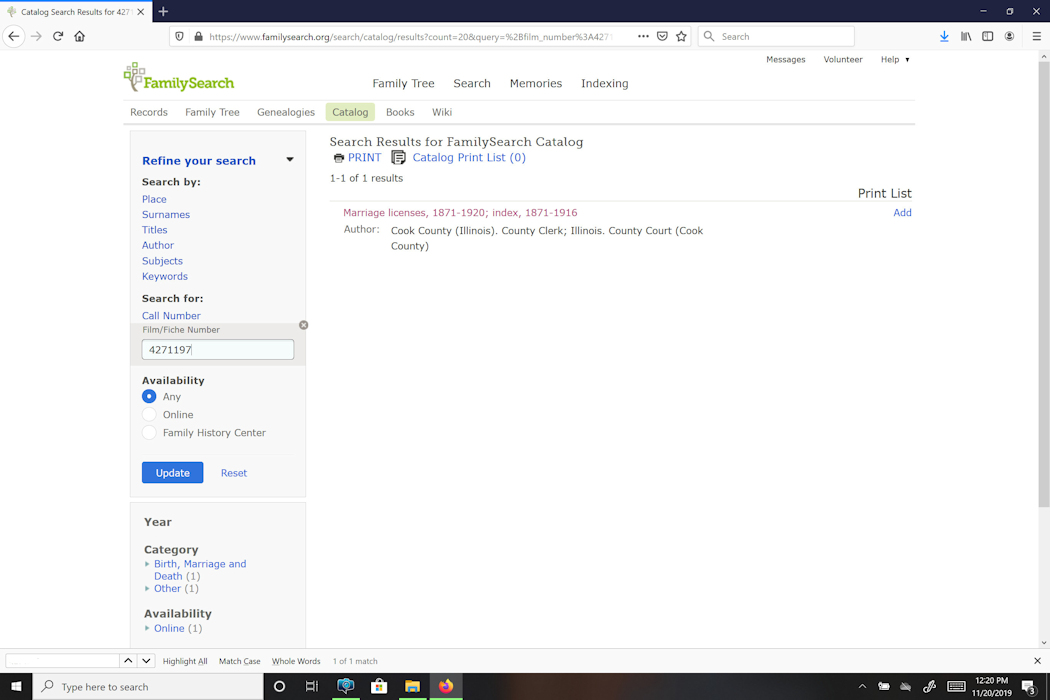The image size is (1050, 700).
Task: Open a new browser tab
Action: [x=163, y=11]
